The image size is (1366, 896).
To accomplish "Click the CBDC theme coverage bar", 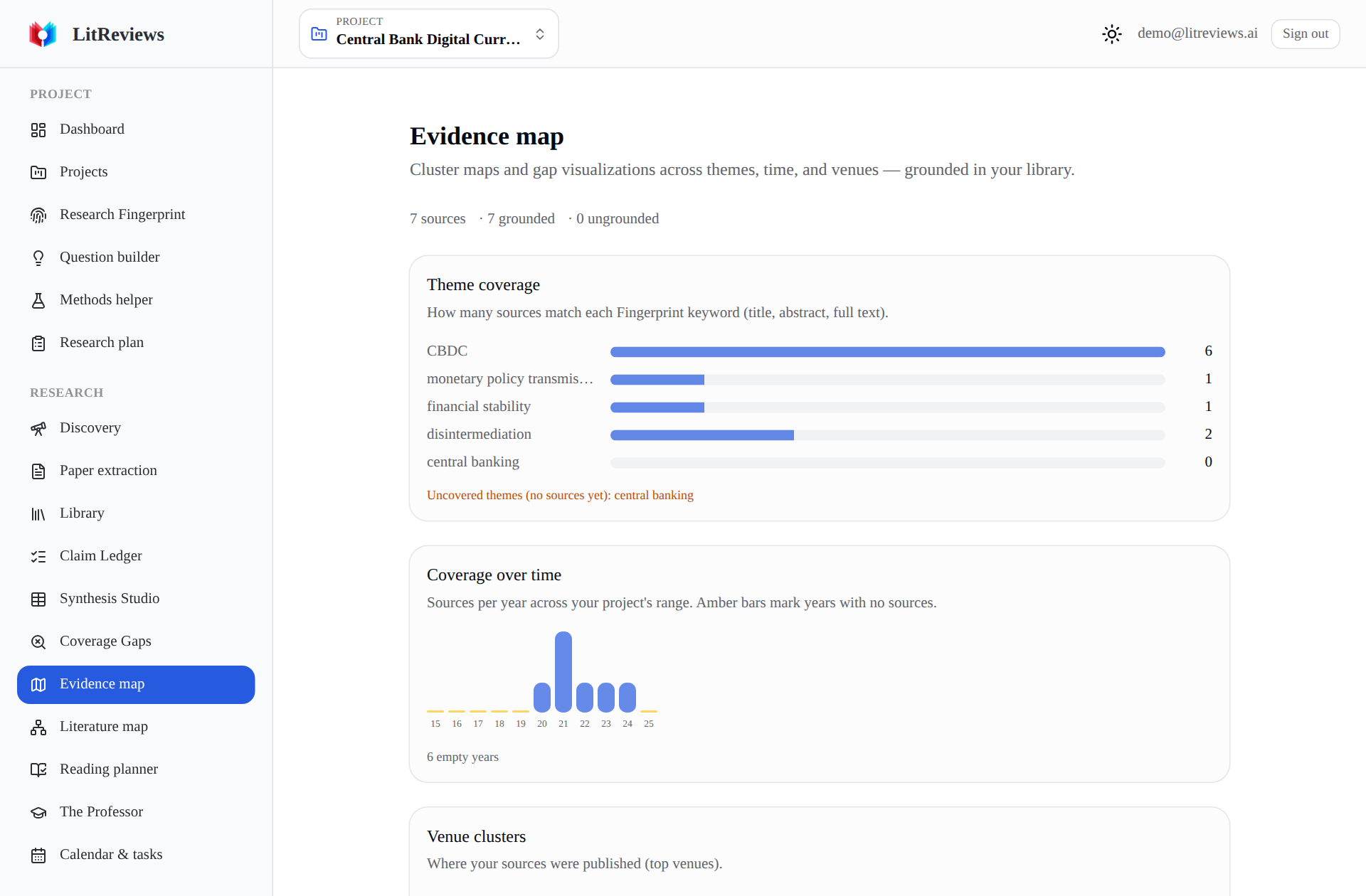I will pos(887,351).
